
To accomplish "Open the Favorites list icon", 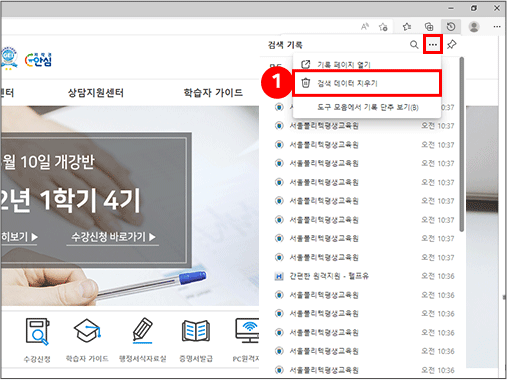I will (x=407, y=27).
